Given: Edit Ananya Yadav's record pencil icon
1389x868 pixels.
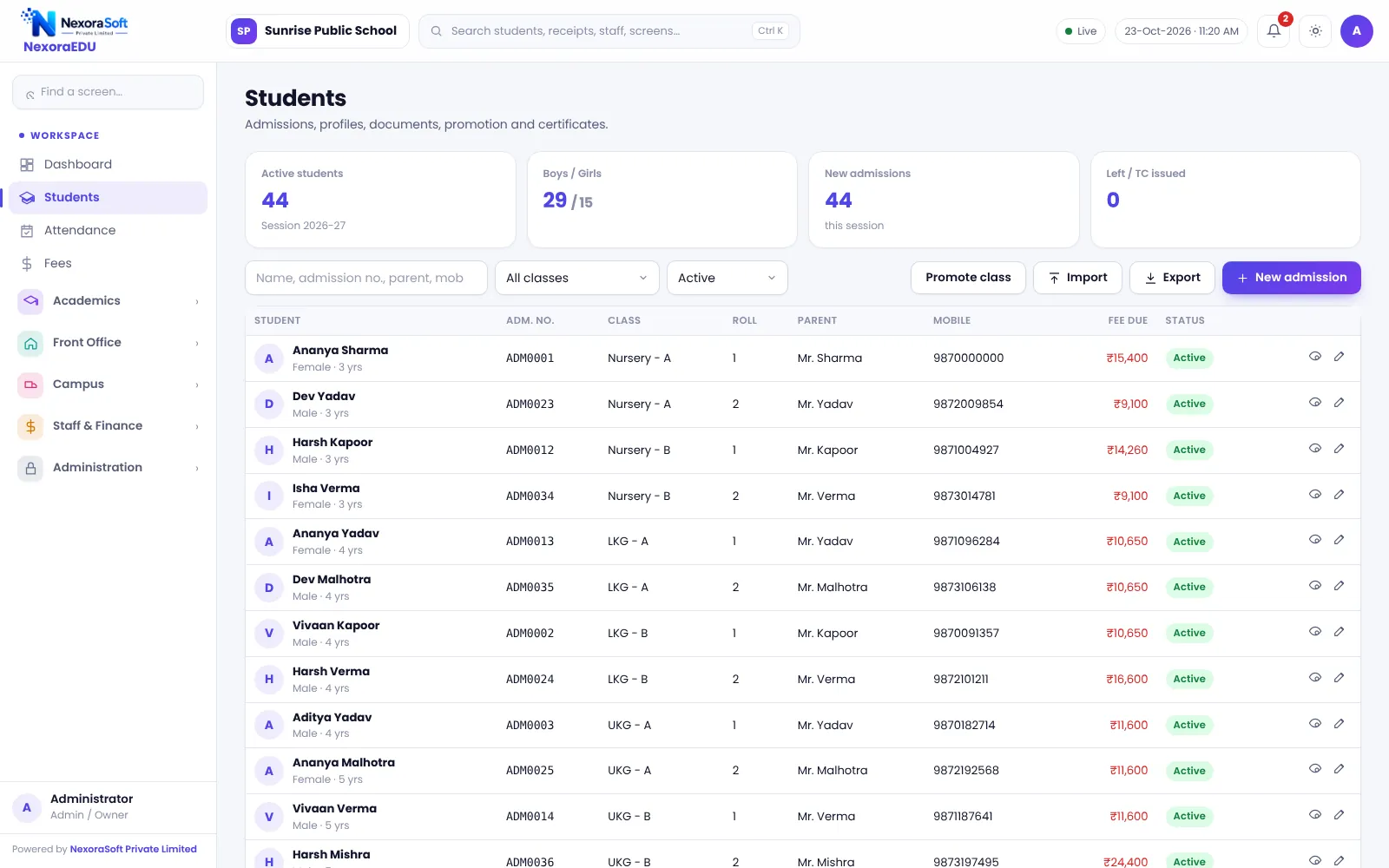Looking at the screenshot, I should 1340,540.
